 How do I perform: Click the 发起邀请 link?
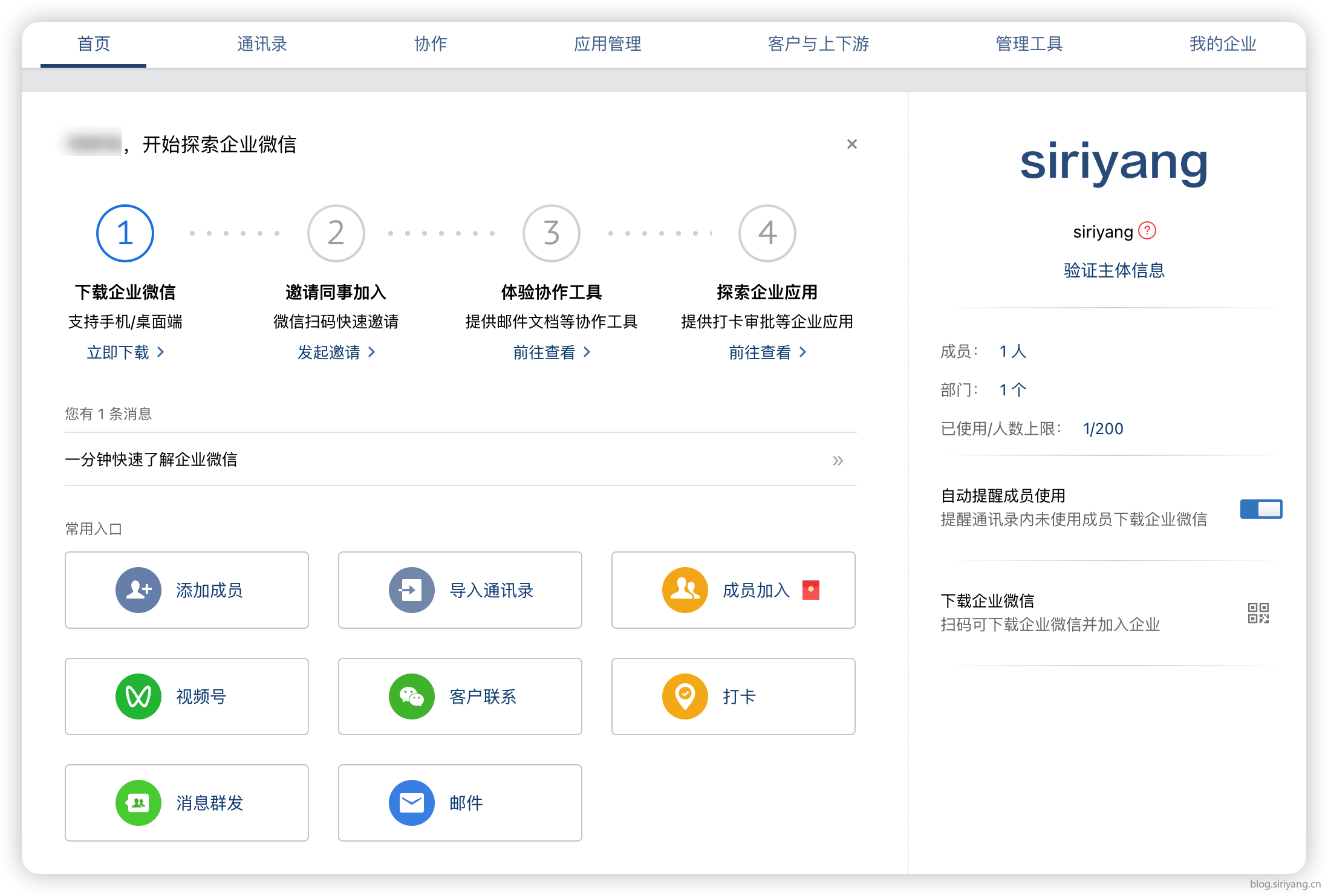tap(336, 352)
